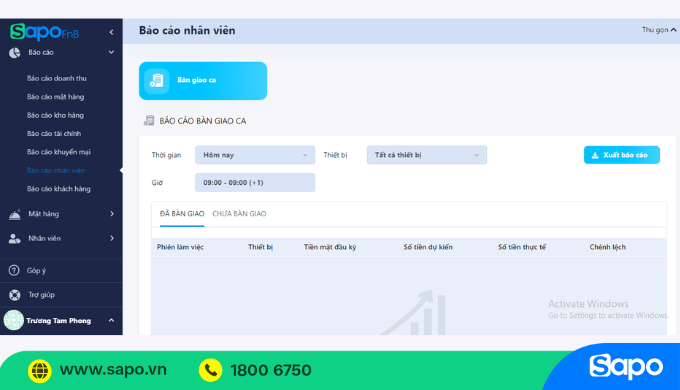Visit the www.sapo.vn link
The height and width of the screenshot is (390, 680).
point(113,370)
